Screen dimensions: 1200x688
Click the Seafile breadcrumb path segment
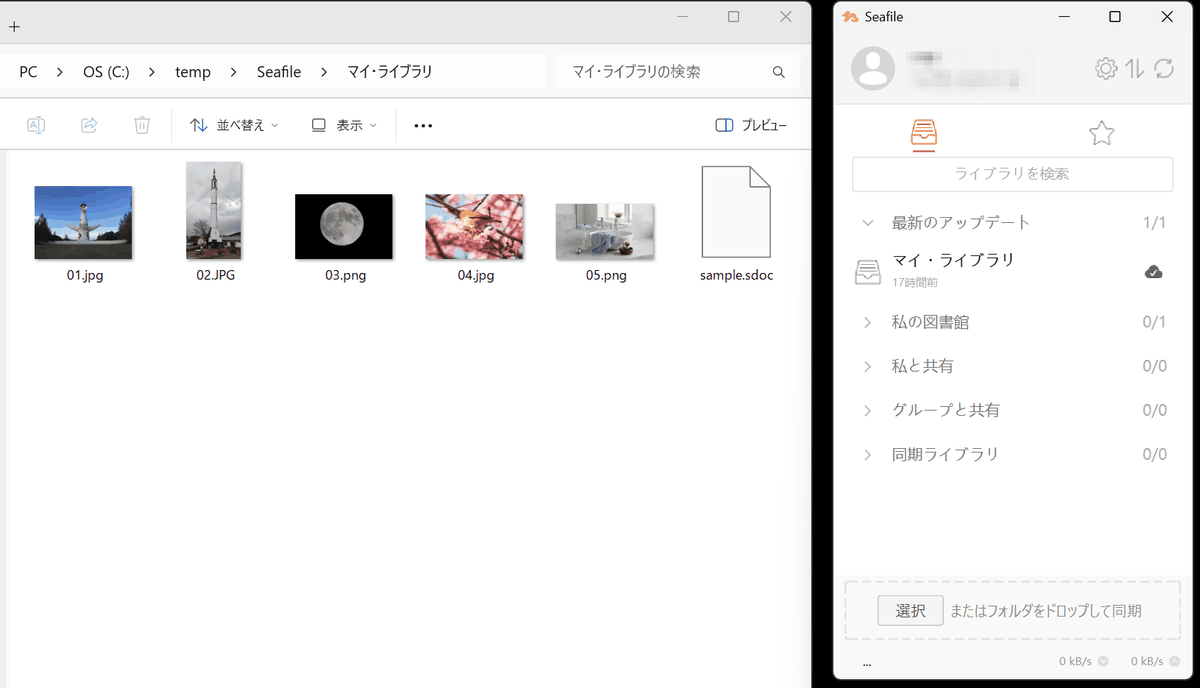click(x=279, y=72)
